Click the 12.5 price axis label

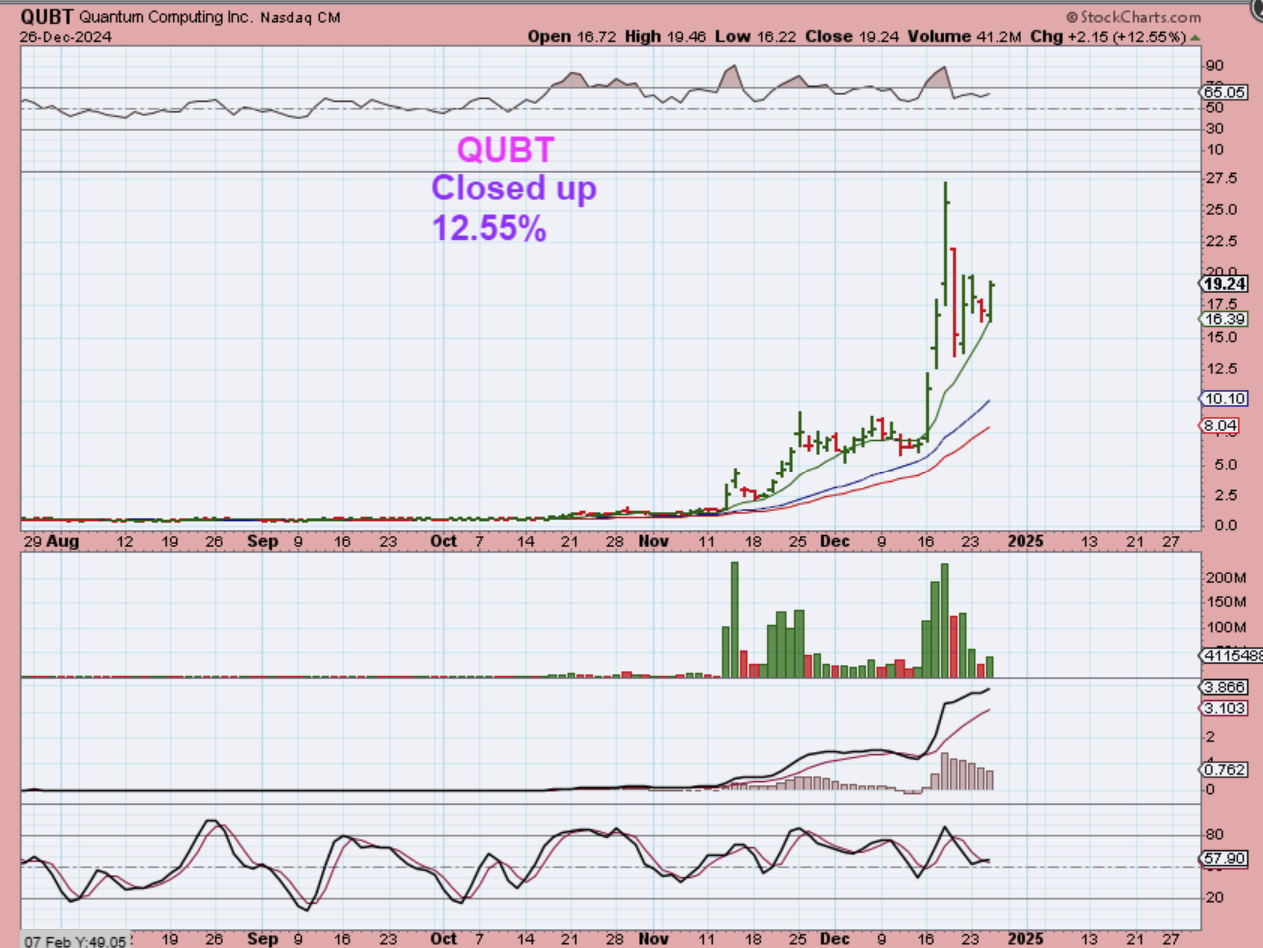[x=1220, y=369]
